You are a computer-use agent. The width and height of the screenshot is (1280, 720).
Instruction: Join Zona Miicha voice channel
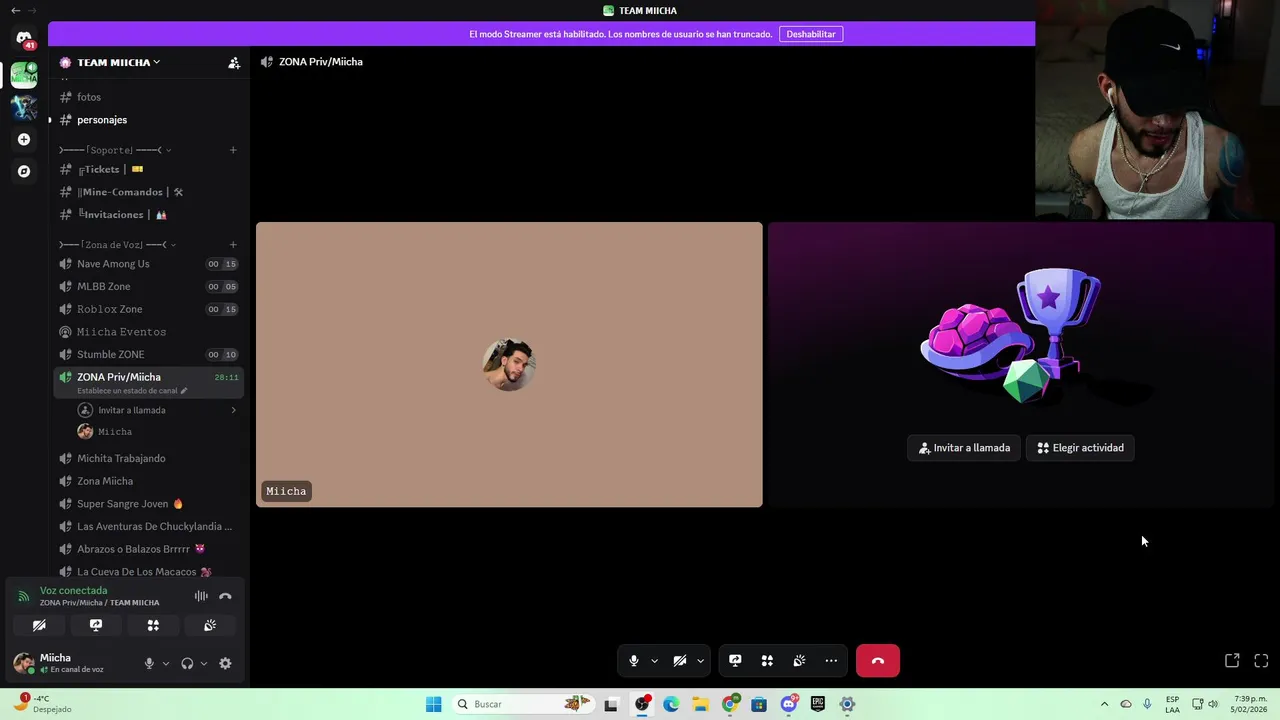click(x=150, y=481)
